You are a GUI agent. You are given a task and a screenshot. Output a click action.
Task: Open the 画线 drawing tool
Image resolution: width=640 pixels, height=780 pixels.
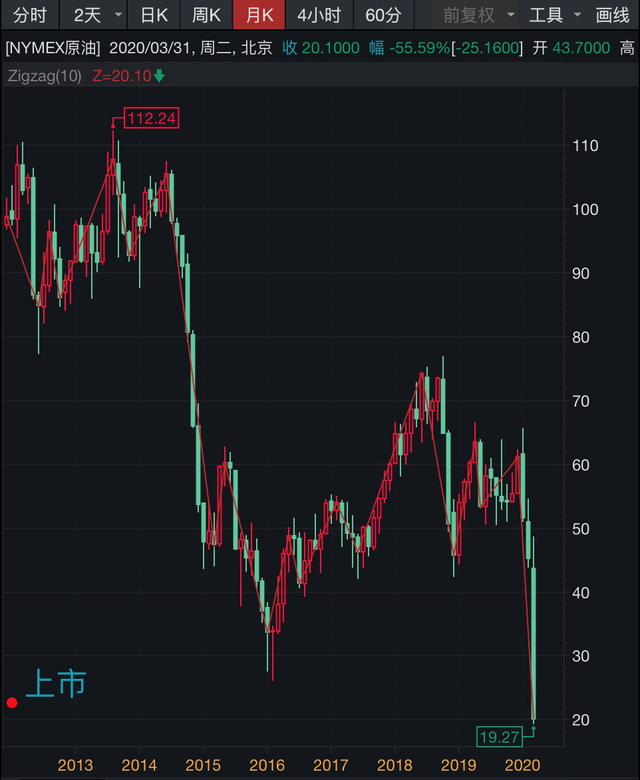pos(612,15)
